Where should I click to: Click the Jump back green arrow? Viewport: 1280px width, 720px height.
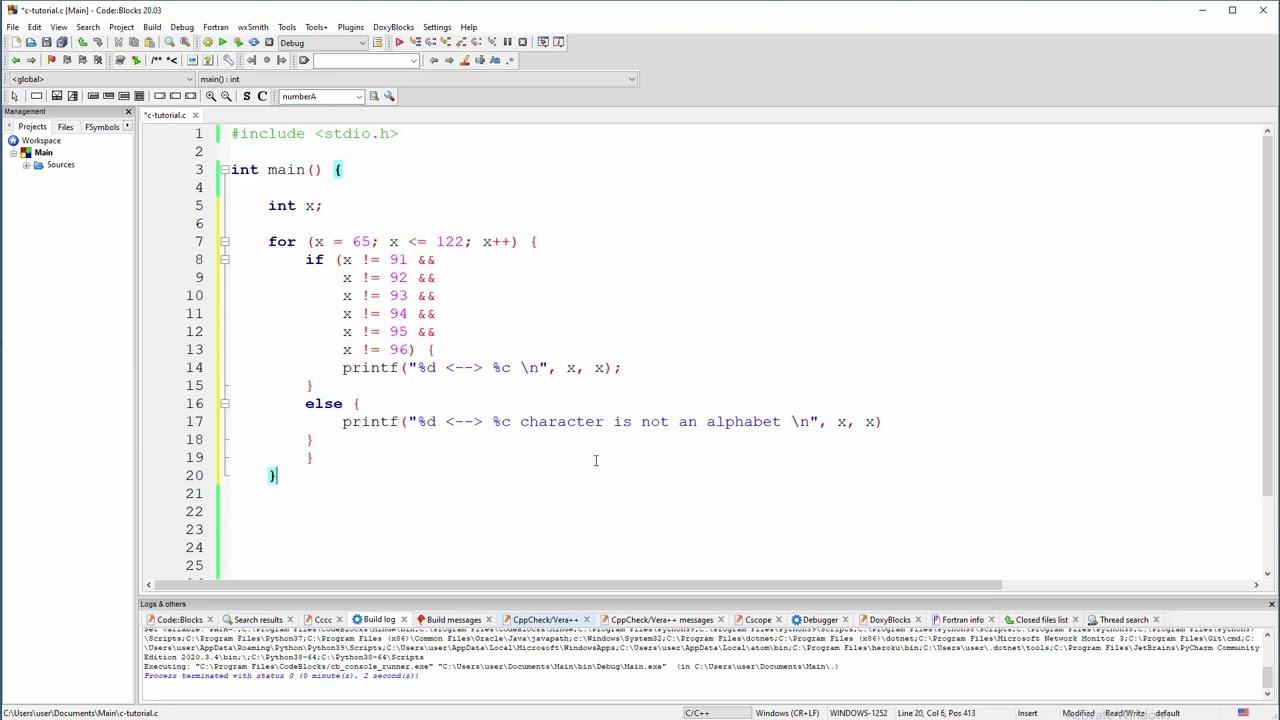(16, 60)
